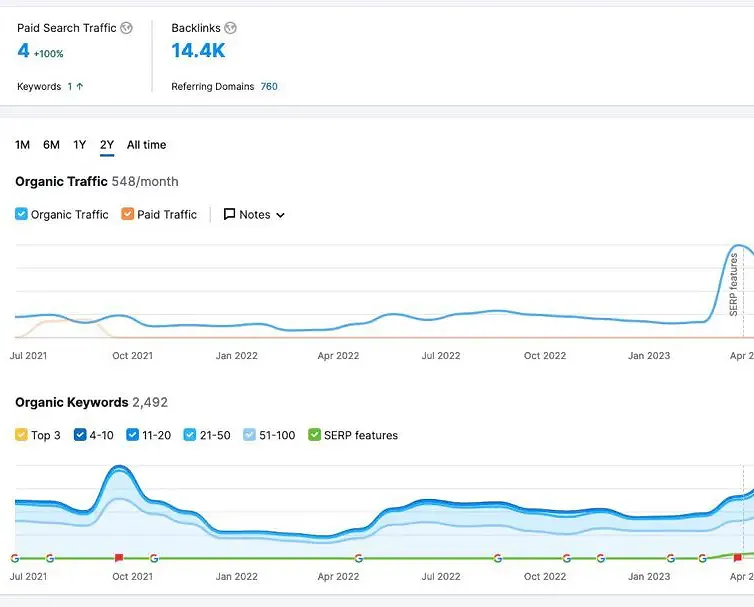Select the All time range tab
This screenshot has width=754, height=607.
146,145
